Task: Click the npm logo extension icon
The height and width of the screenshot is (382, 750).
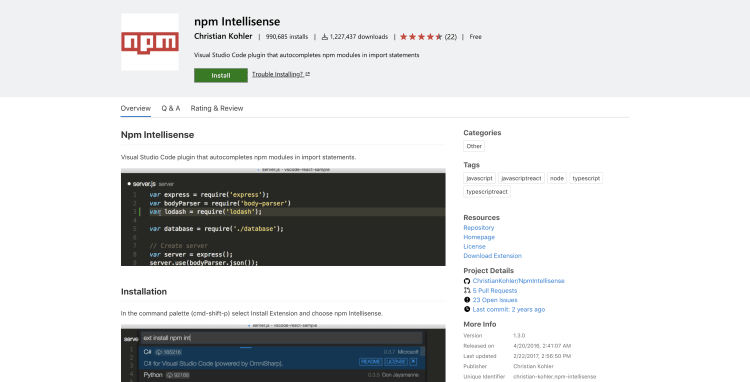Action: coord(150,42)
